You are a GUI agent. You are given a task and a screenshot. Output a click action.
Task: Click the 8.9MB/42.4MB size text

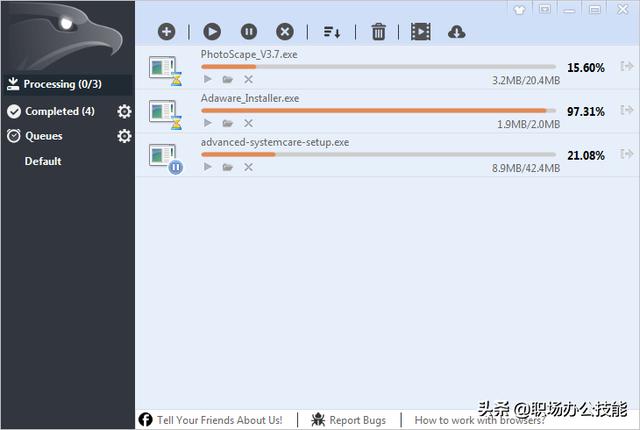[x=526, y=168]
